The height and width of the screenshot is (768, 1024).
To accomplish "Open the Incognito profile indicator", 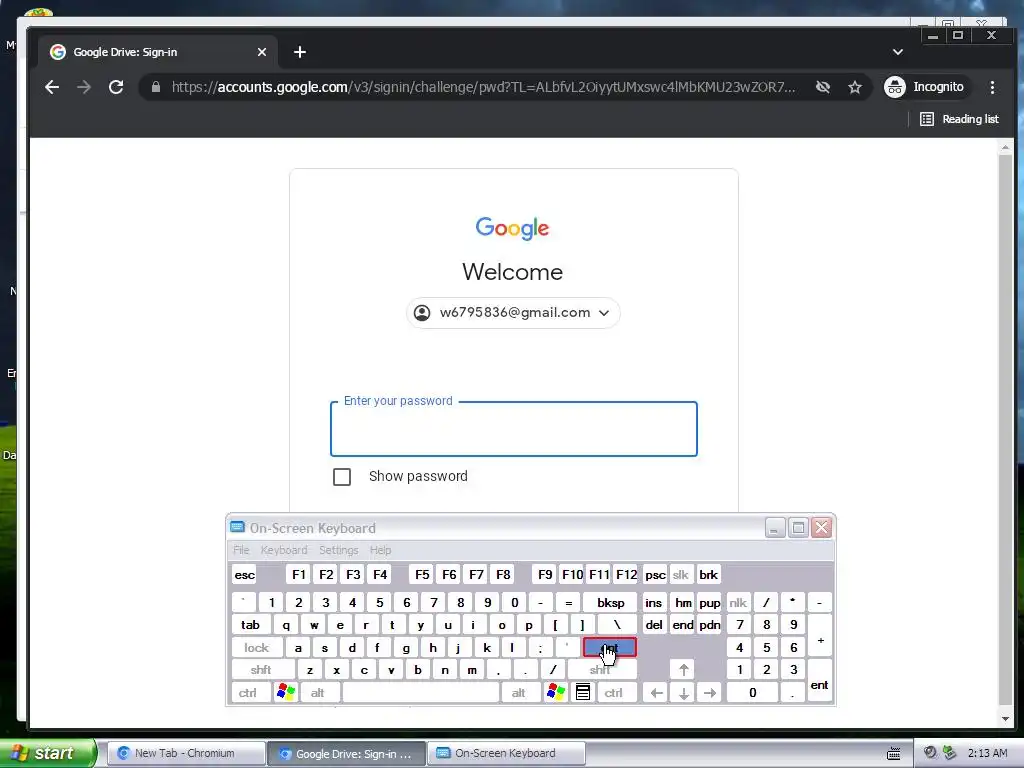I will (924, 87).
